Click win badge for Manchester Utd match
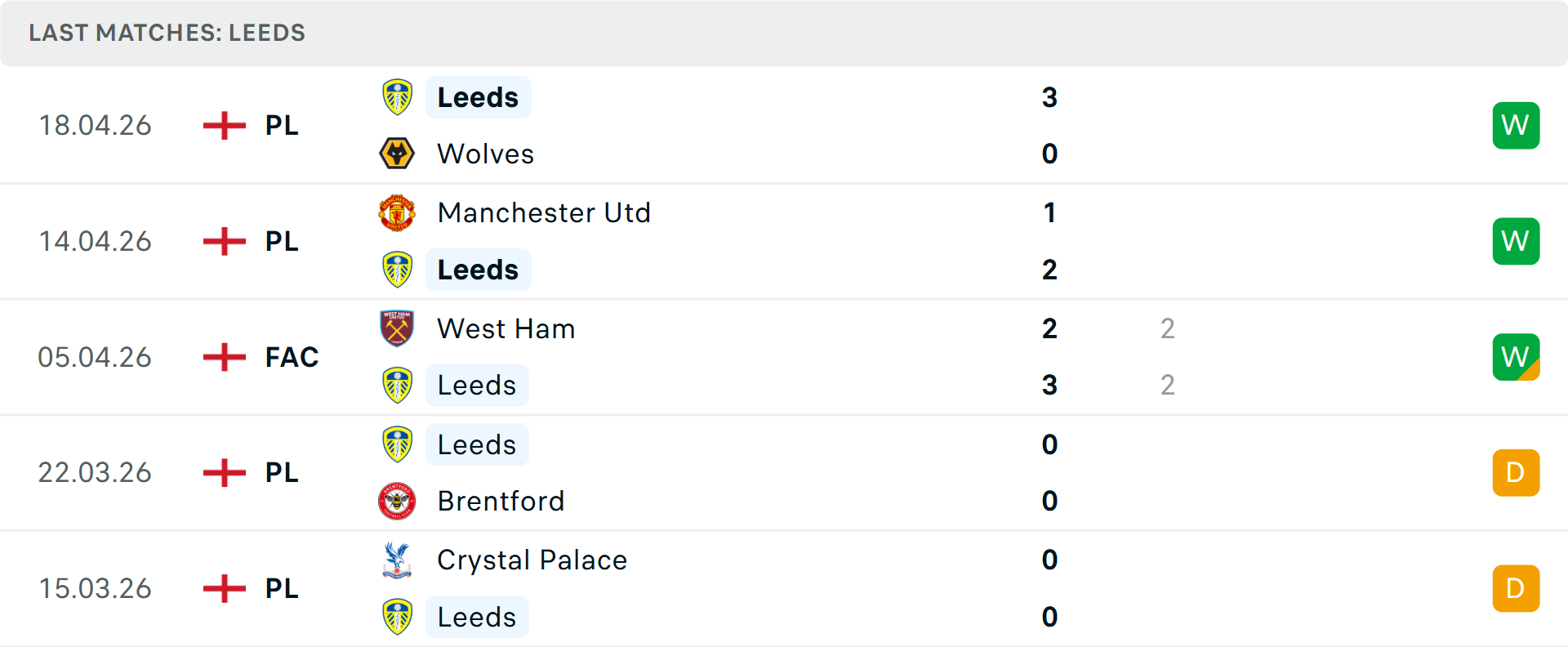This screenshot has width=1568, height=647. pyautogui.click(x=1516, y=241)
